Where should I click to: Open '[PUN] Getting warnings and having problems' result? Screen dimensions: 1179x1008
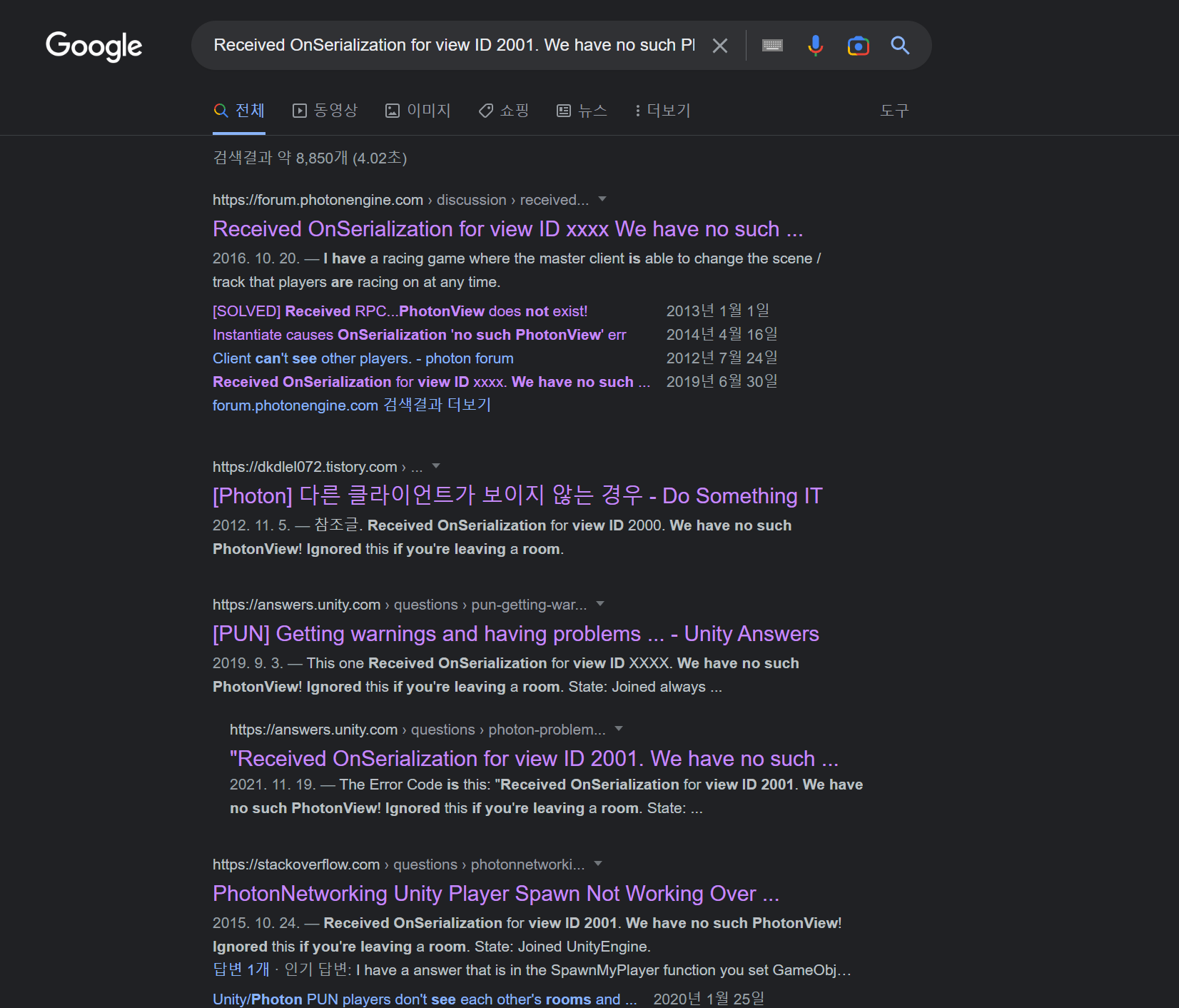point(516,634)
